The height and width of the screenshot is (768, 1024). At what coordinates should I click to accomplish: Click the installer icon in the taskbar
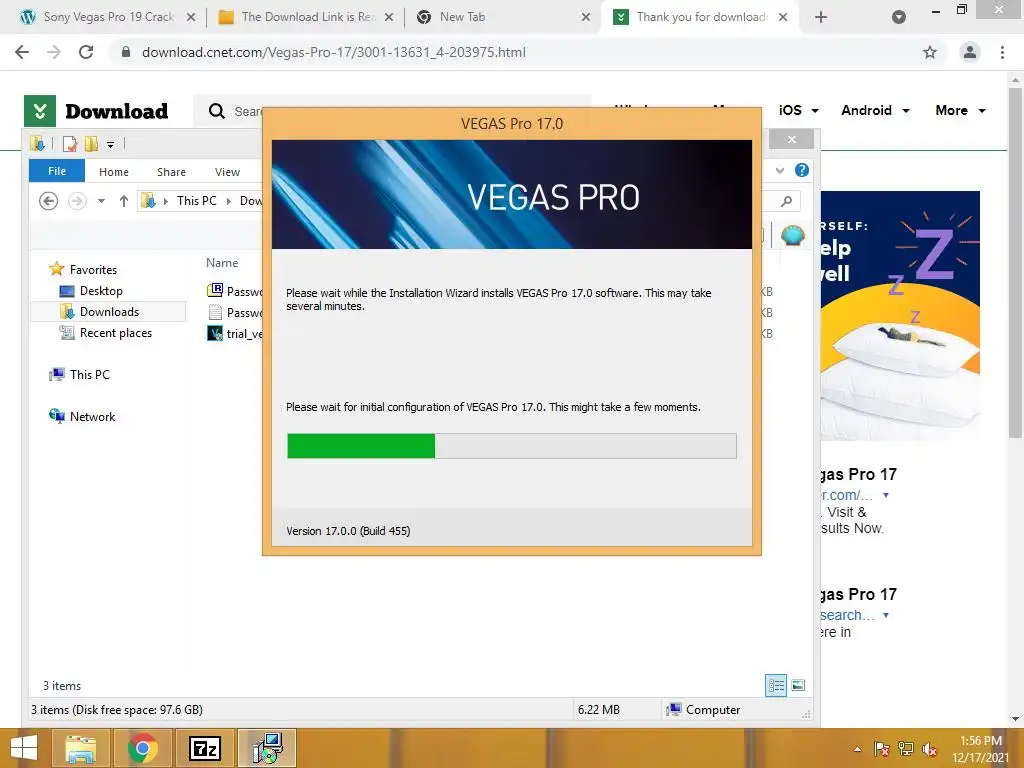tap(267, 748)
